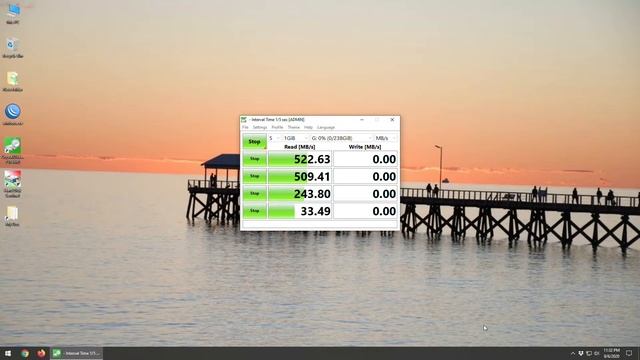The height and width of the screenshot is (360, 640).
Task: Select the Recycle Bin desktop icon
Action: 13,47
